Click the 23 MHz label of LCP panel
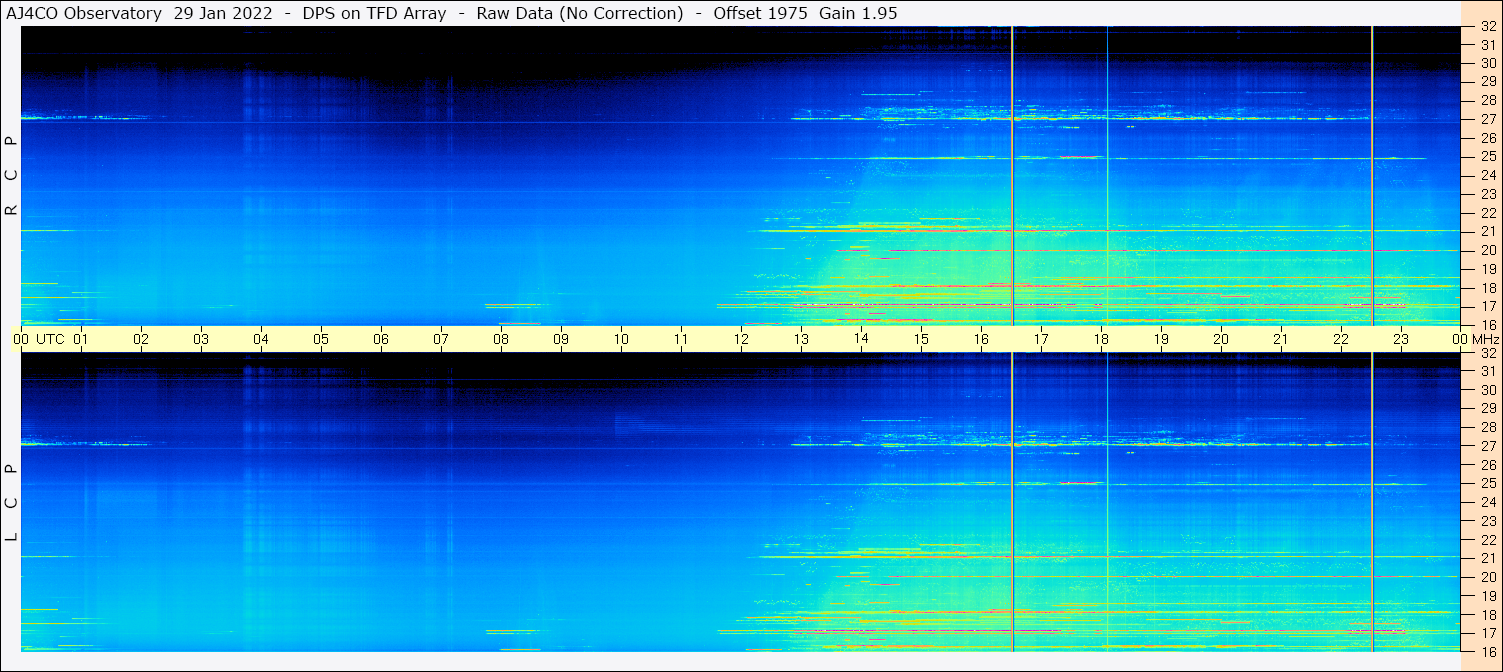 1488,521
